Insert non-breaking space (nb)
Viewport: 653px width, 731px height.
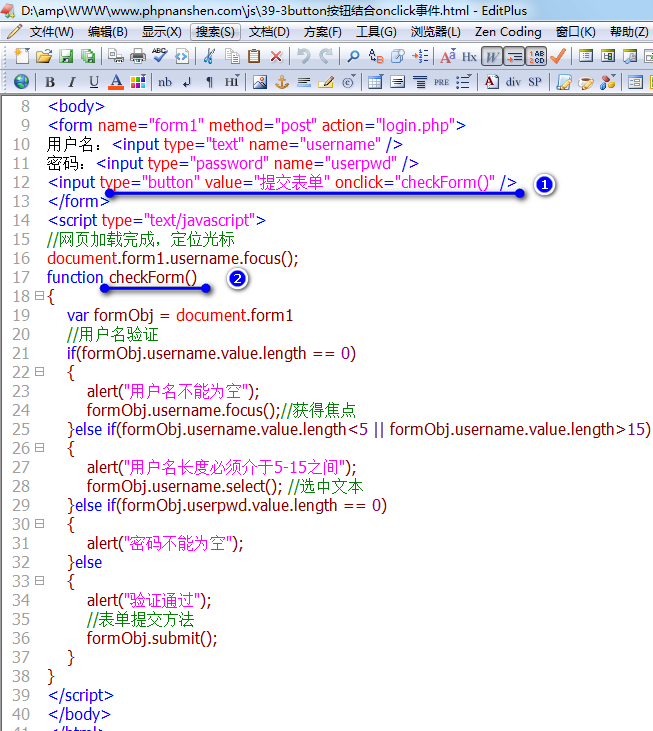[165, 82]
